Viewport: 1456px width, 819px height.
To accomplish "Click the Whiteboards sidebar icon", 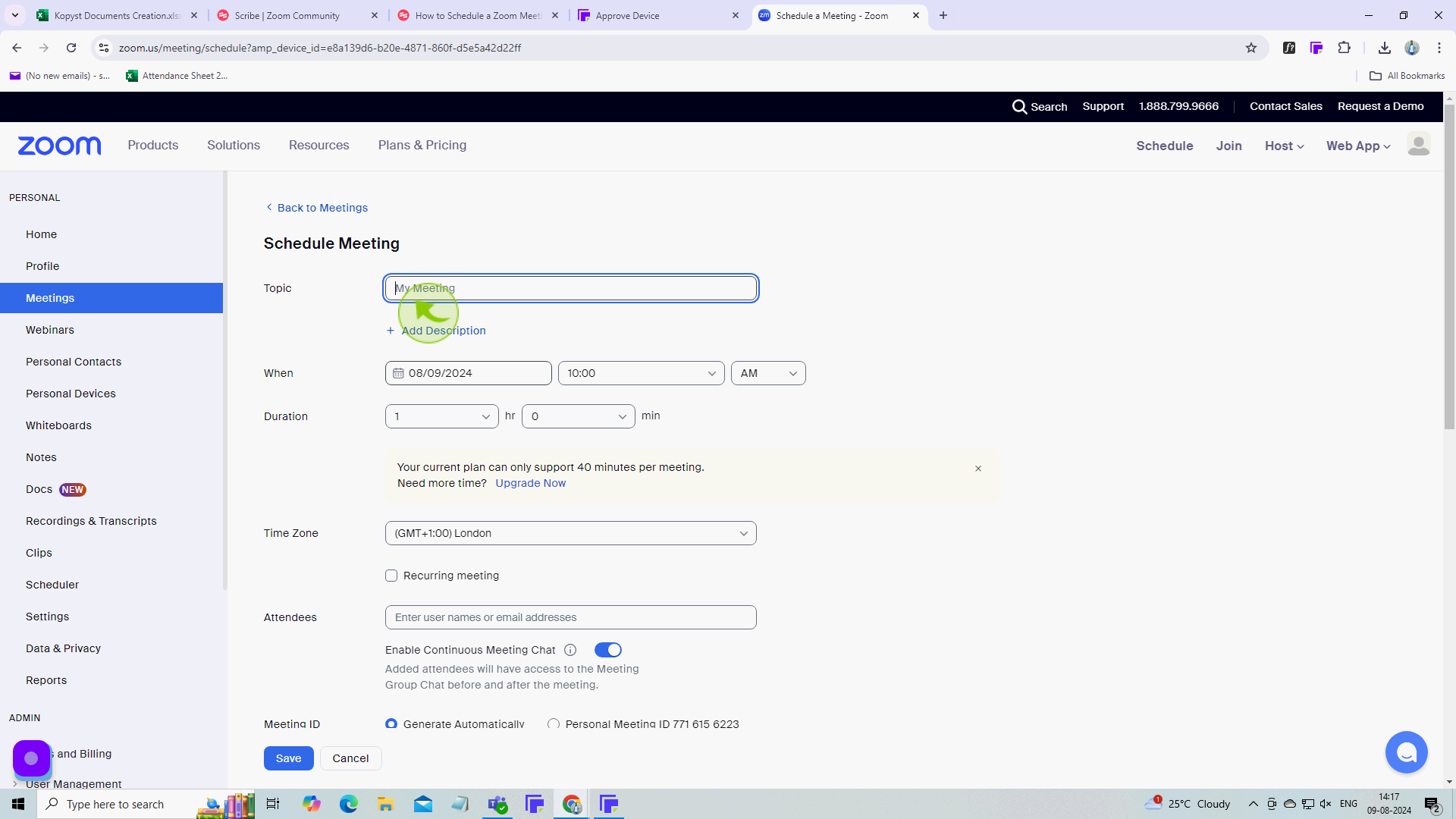I will pos(58,425).
